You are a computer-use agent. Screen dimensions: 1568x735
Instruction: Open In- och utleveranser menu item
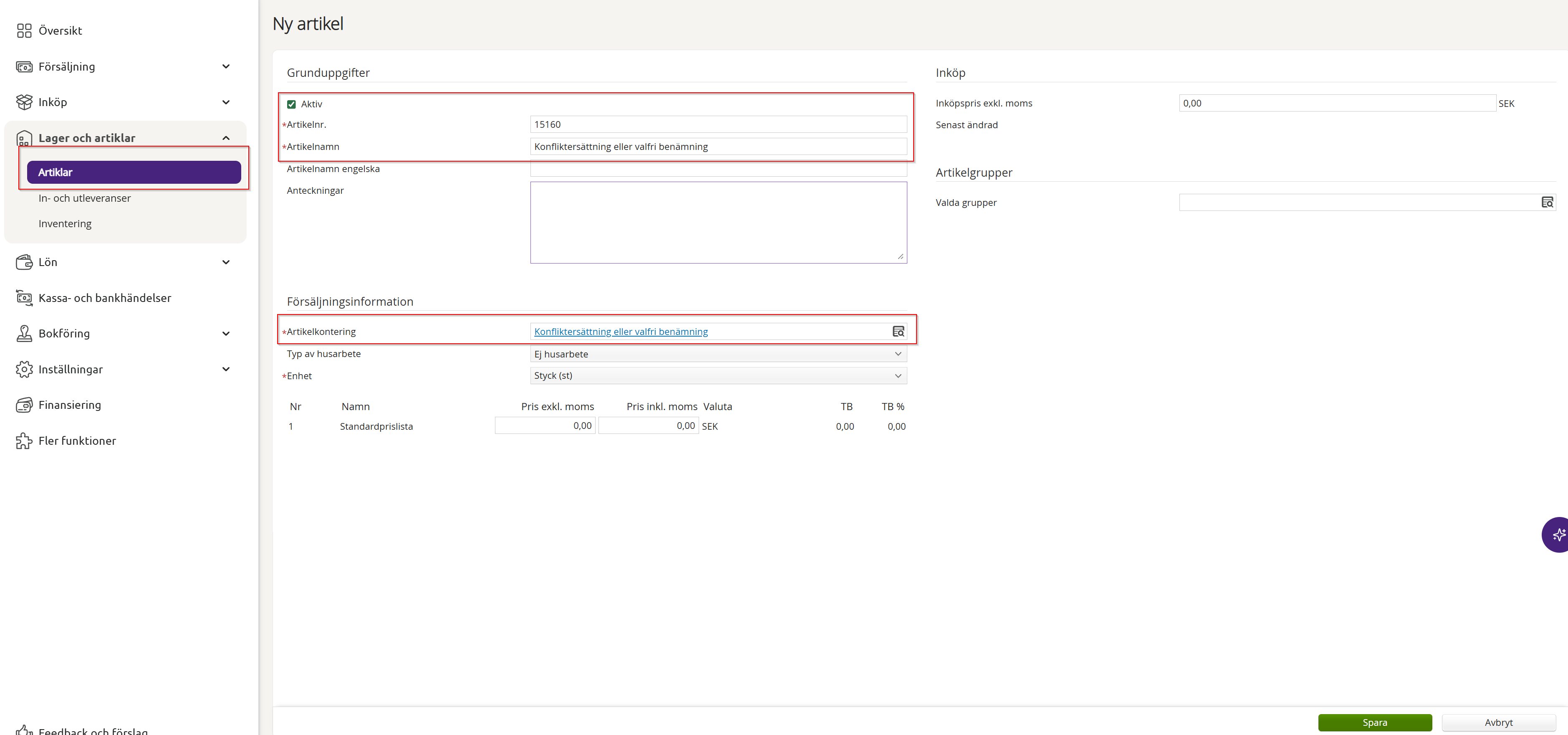click(85, 198)
